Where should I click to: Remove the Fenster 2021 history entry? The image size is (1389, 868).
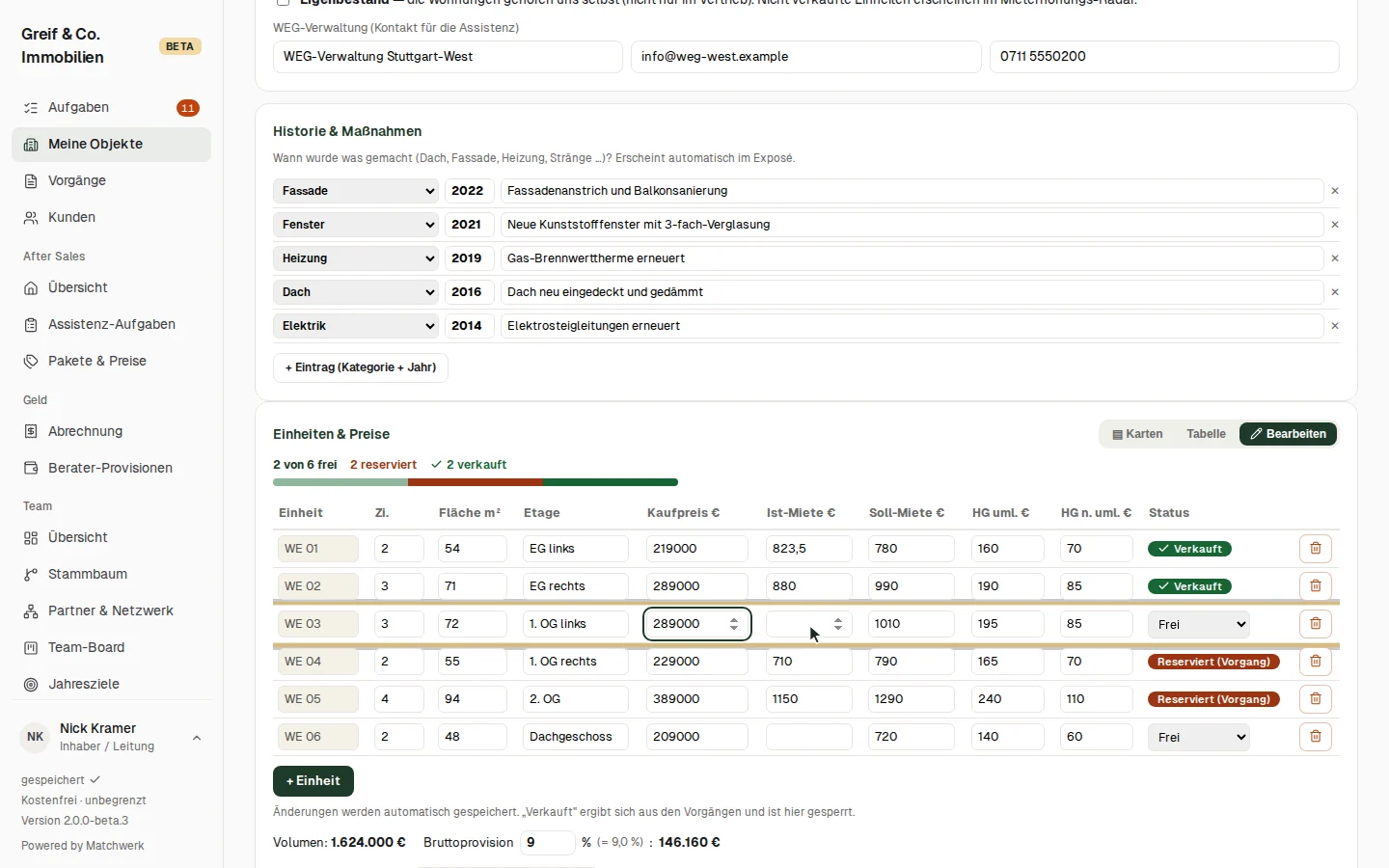[x=1335, y=225]
